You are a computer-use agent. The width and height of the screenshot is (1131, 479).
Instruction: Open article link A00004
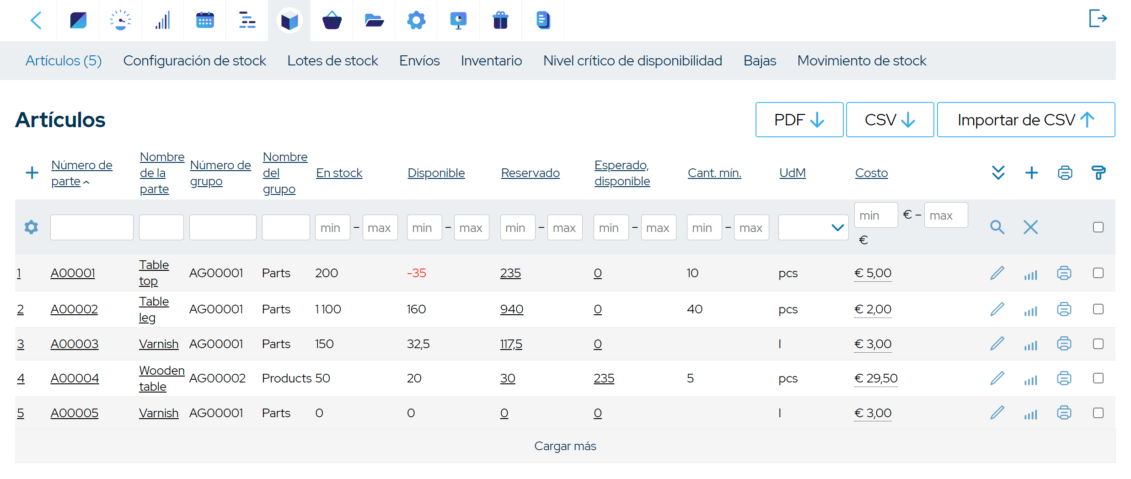[74, 378]
